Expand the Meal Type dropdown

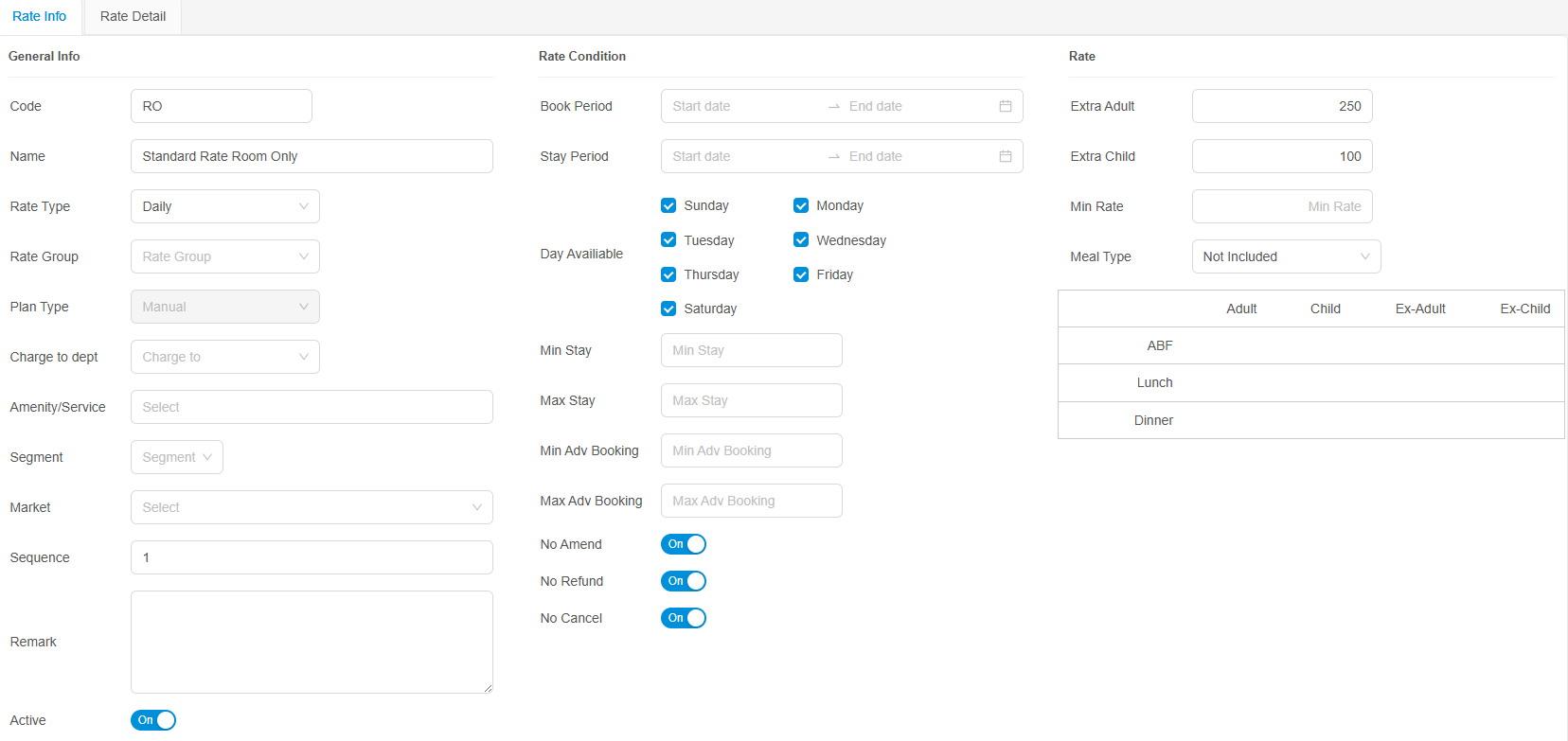[x=1285, y=256]
